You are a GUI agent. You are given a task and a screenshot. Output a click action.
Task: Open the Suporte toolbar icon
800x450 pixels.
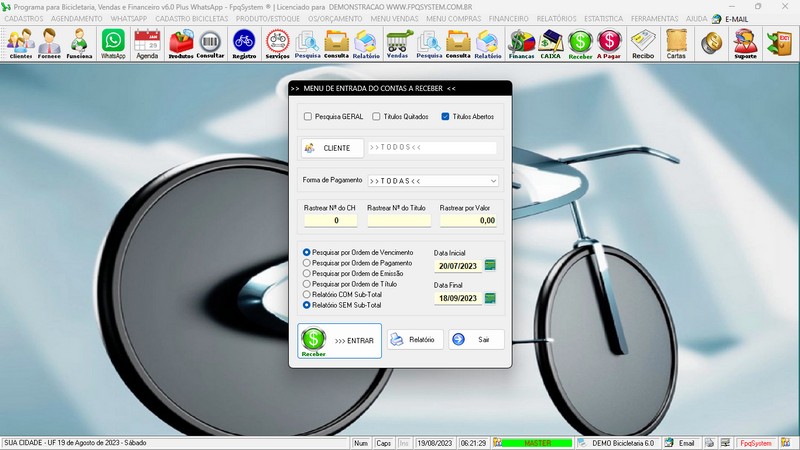point(744,43)
